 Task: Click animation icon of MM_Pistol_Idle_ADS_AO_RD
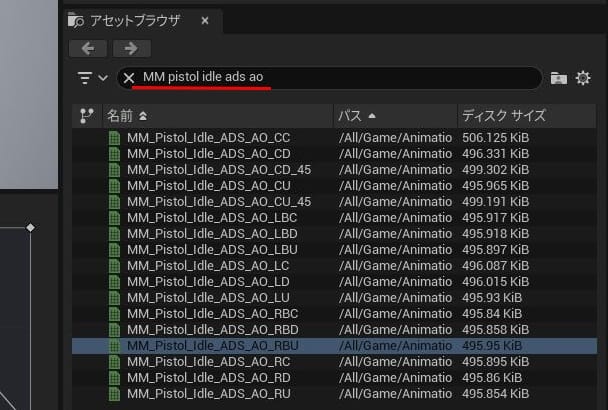(x=114, y=378)
